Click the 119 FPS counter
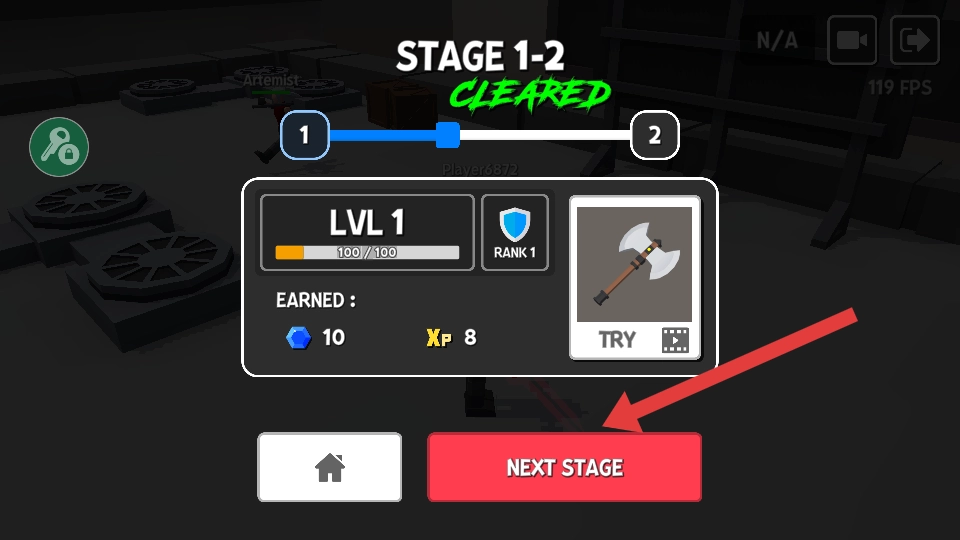 [900, 88]
